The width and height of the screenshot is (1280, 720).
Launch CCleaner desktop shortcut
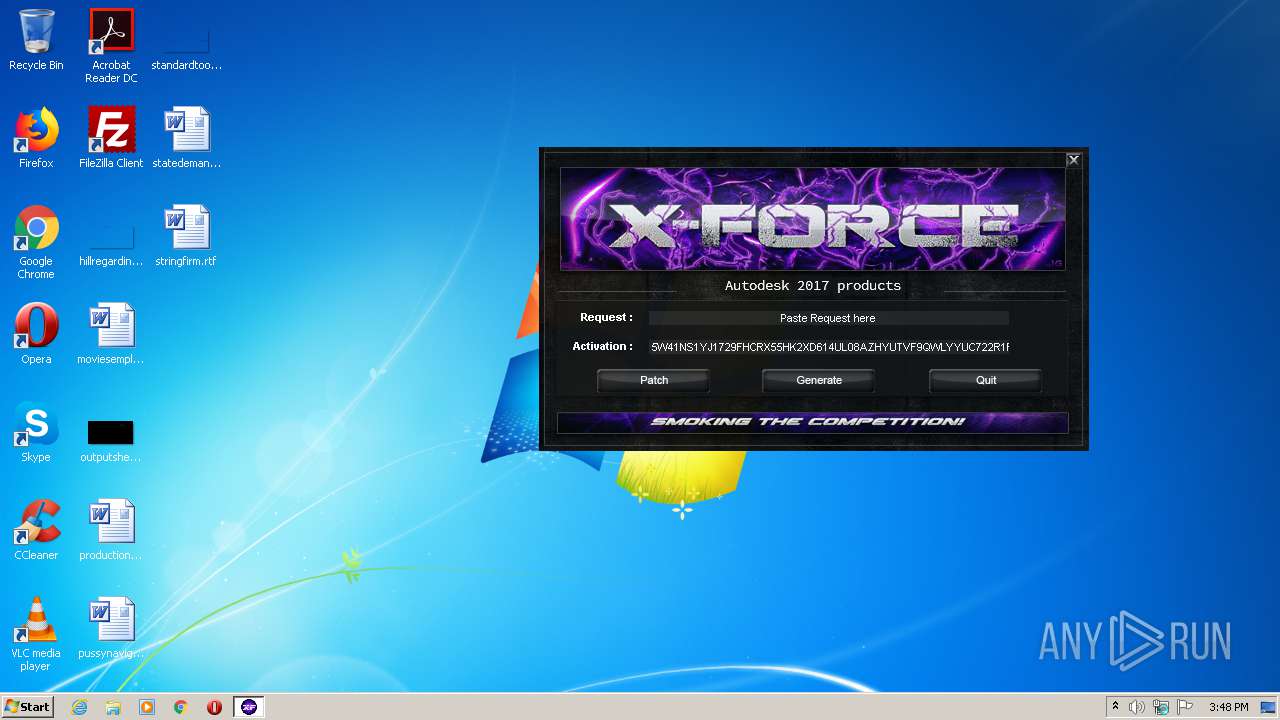tap(36, 530)
